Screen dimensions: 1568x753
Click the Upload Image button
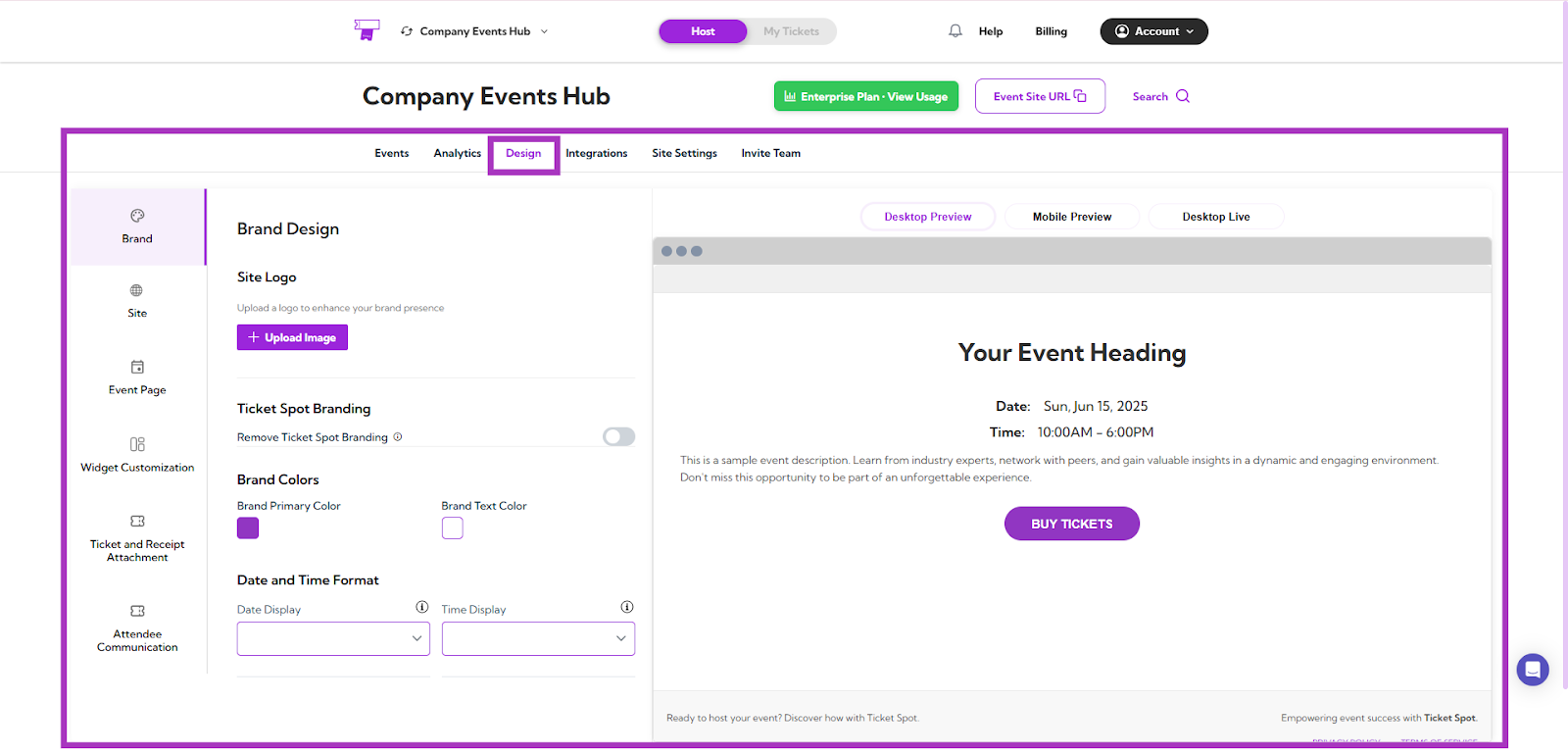292,337
